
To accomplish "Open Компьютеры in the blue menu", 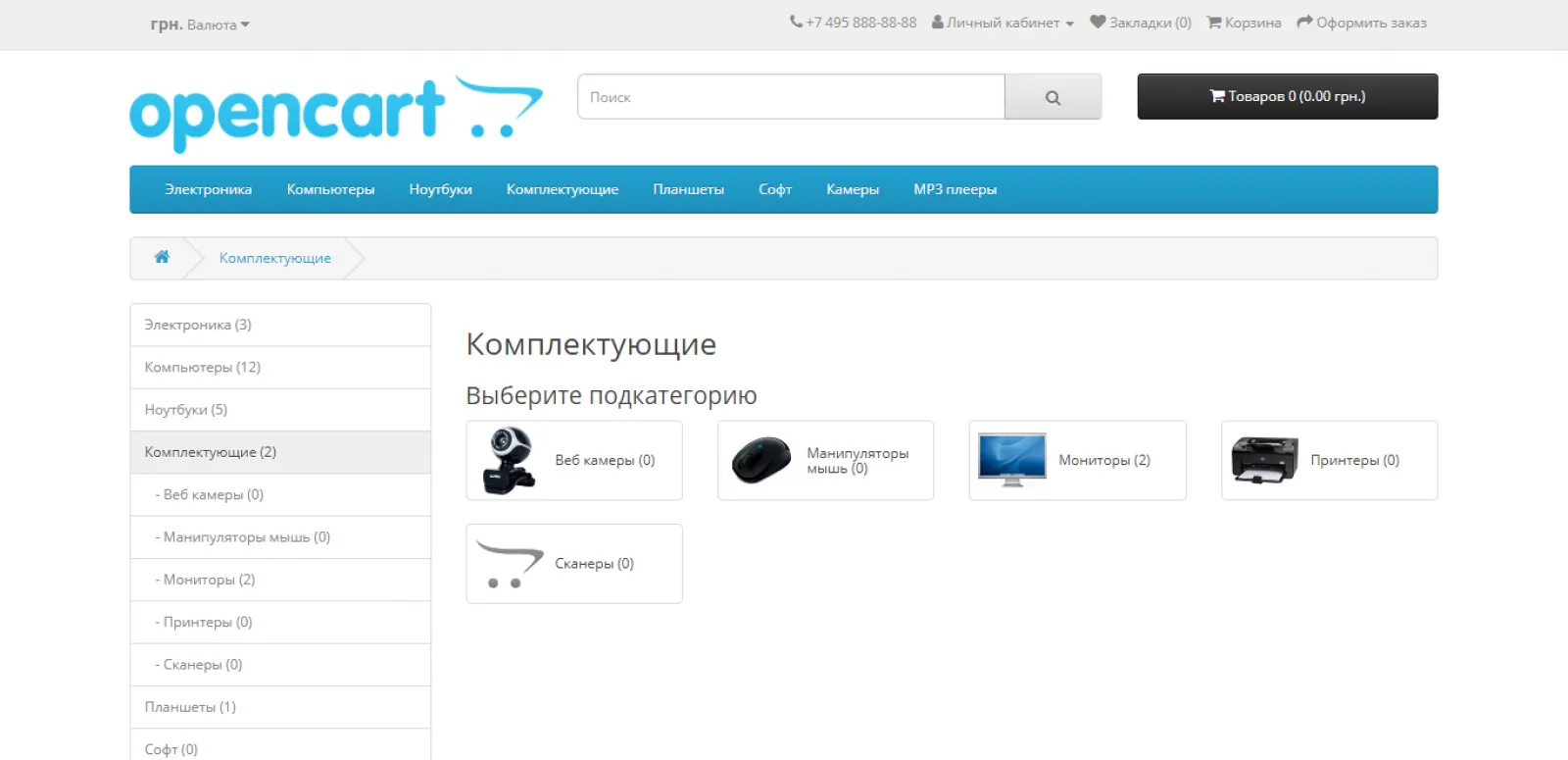I will pos(330,189).
